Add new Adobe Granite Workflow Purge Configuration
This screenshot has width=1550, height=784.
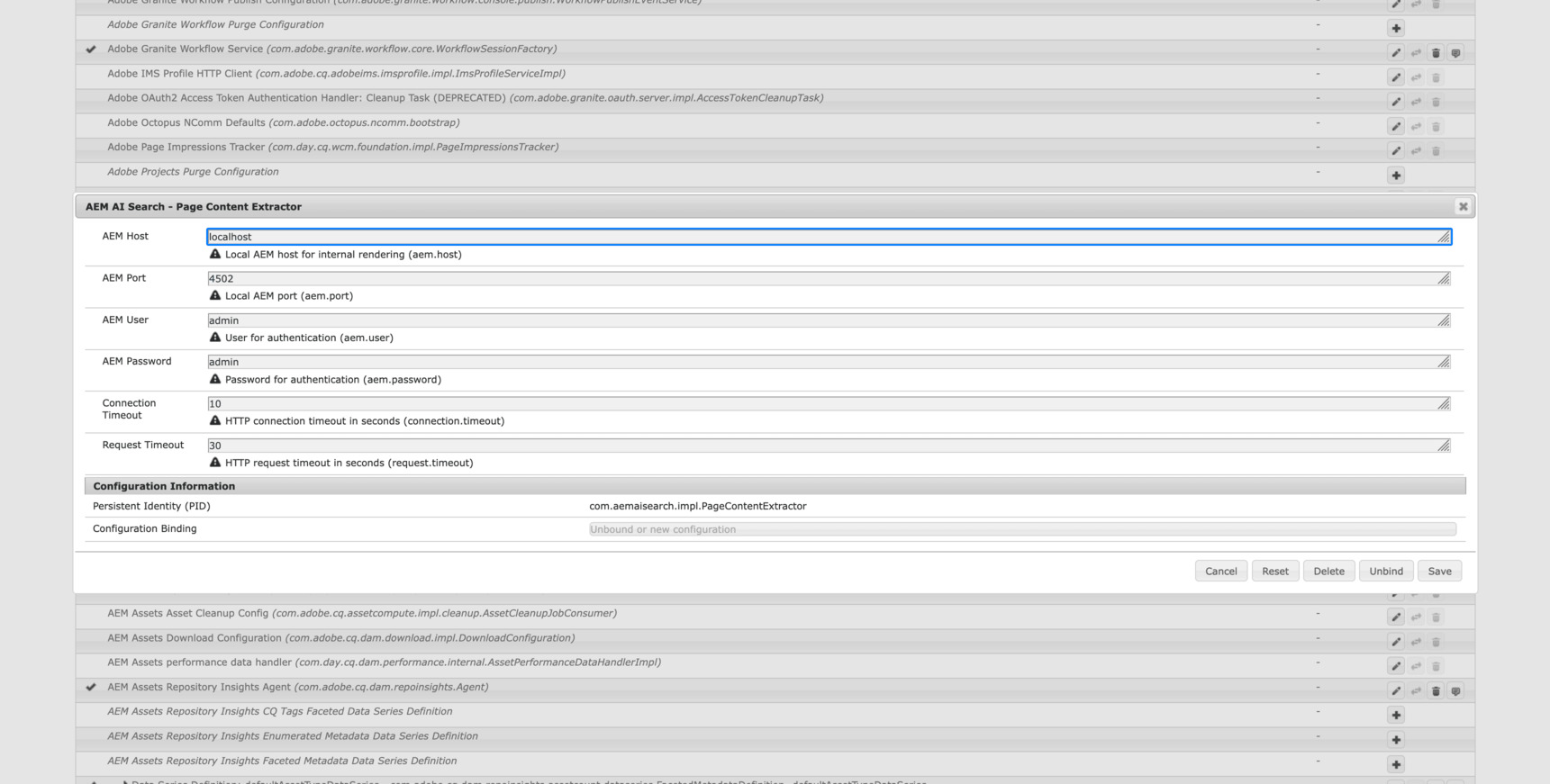point(1396,29)
